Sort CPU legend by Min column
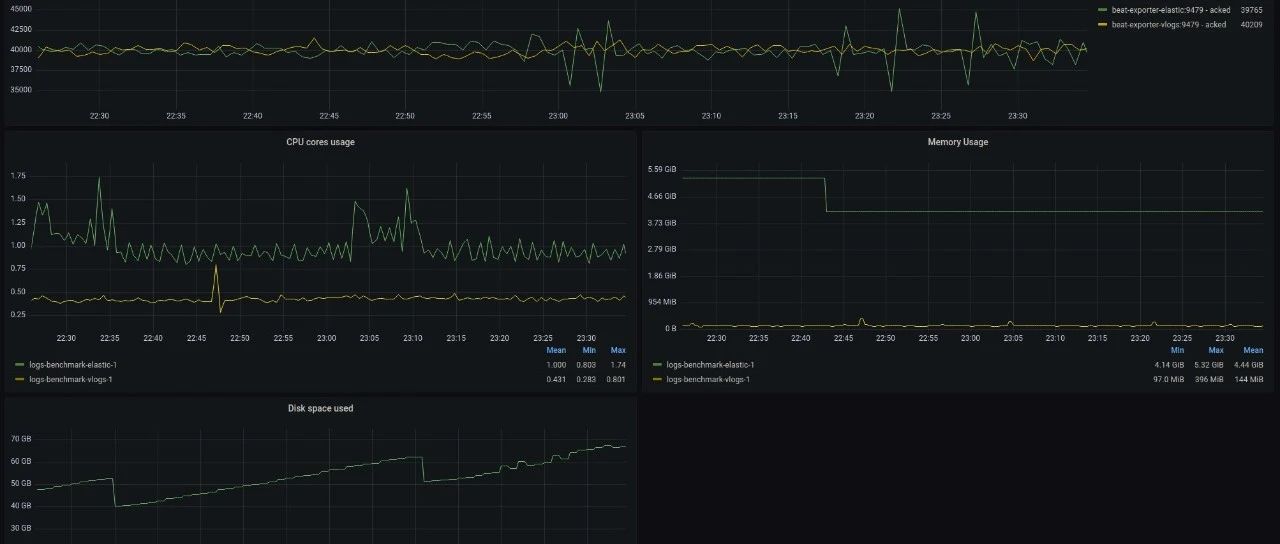1280x544 pixels. coord(589,350)
